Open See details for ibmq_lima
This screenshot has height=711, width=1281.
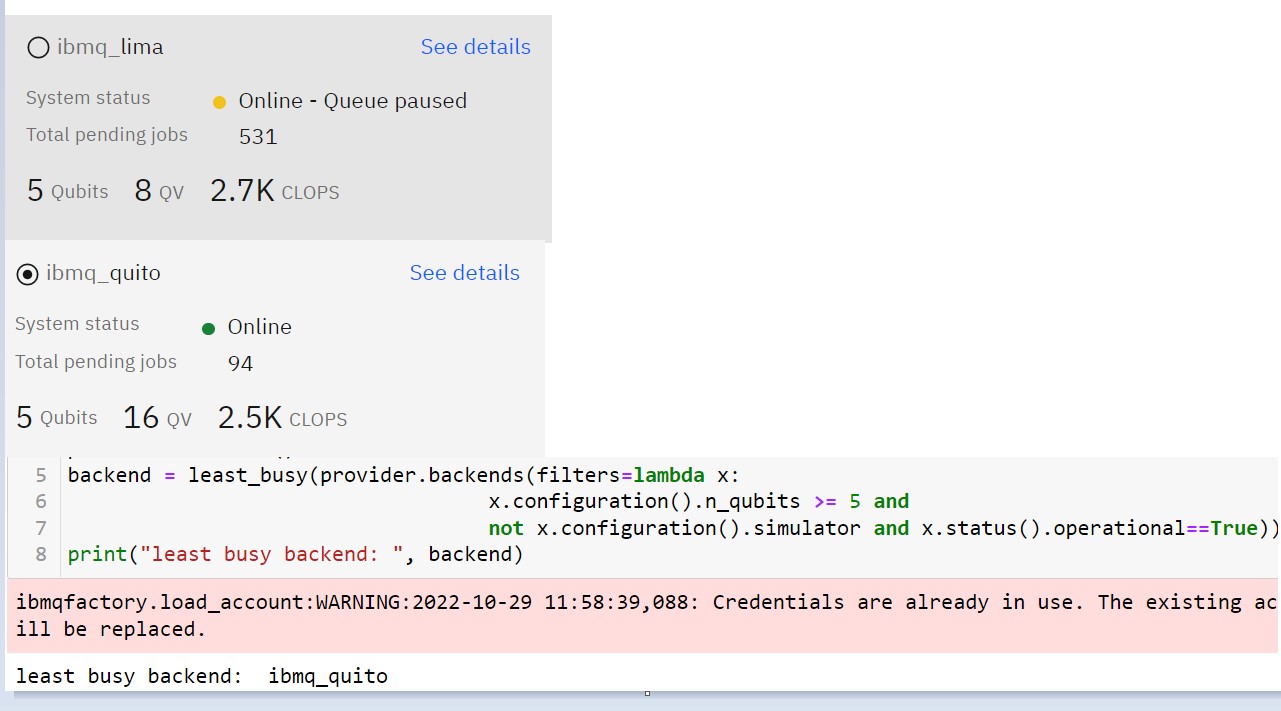[x=475, y=47]
